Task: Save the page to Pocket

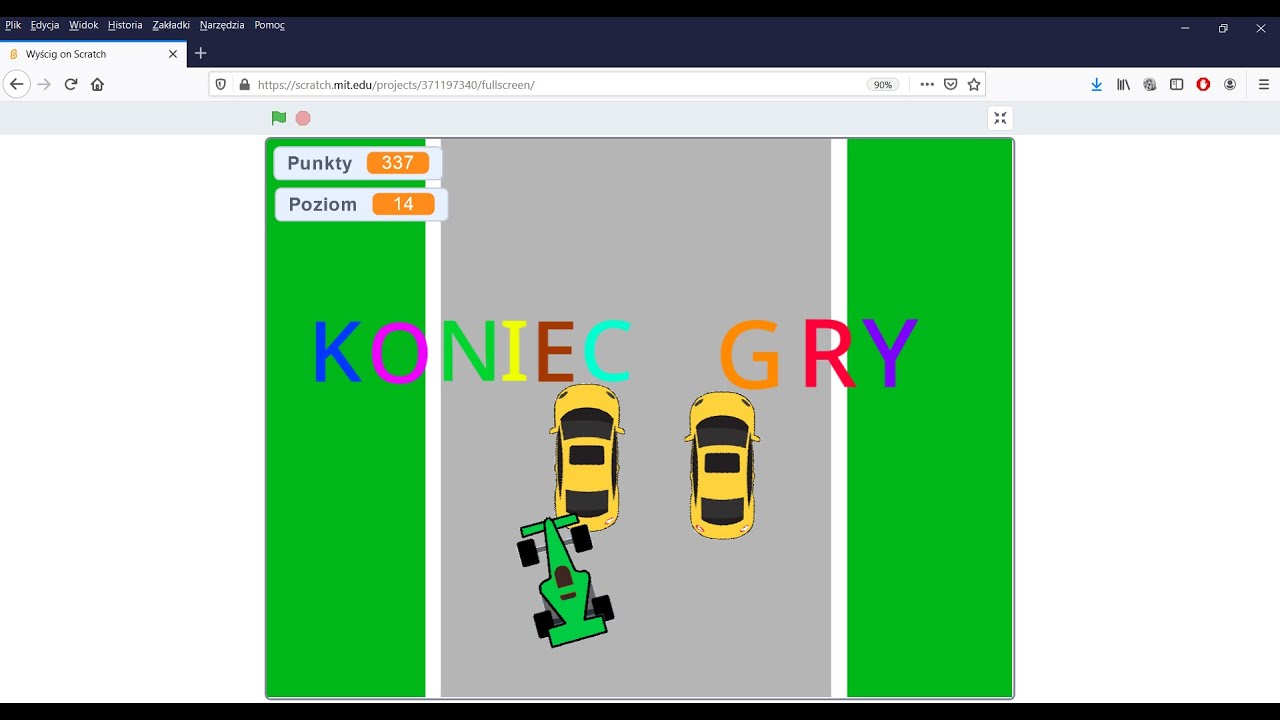Action: point(951,85)
